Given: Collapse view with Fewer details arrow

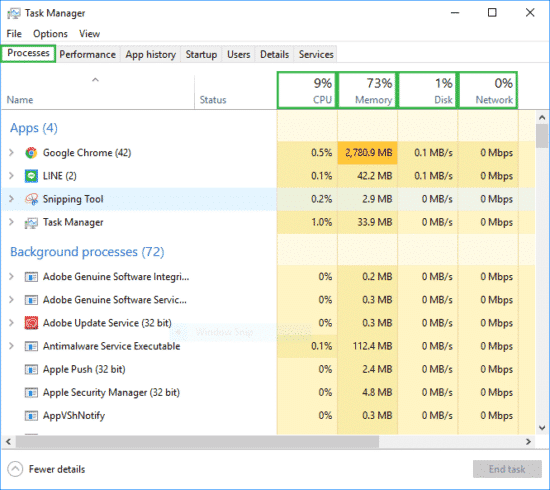Looking at the screenshot, I should [15, 469].
